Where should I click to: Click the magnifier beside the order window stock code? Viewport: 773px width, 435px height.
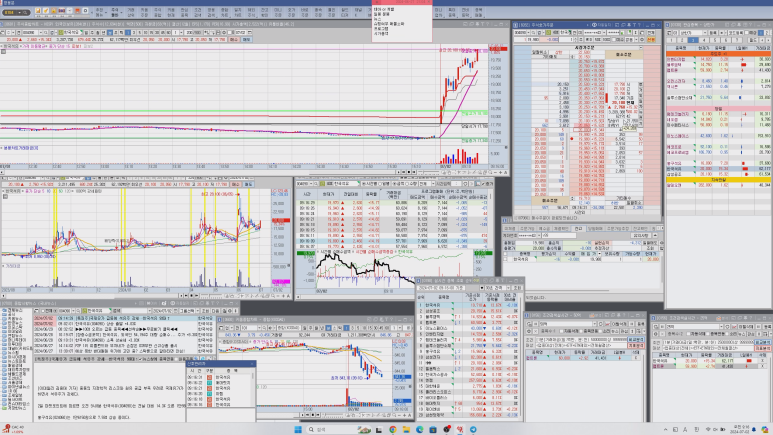tap(533, 33)
